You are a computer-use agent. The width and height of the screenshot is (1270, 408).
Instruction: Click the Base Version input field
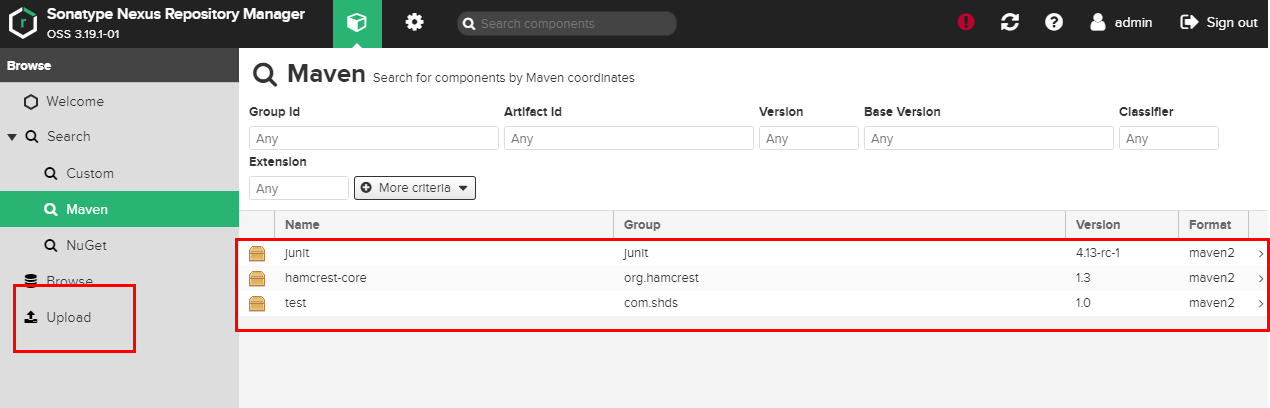click(x=989, y=138)
